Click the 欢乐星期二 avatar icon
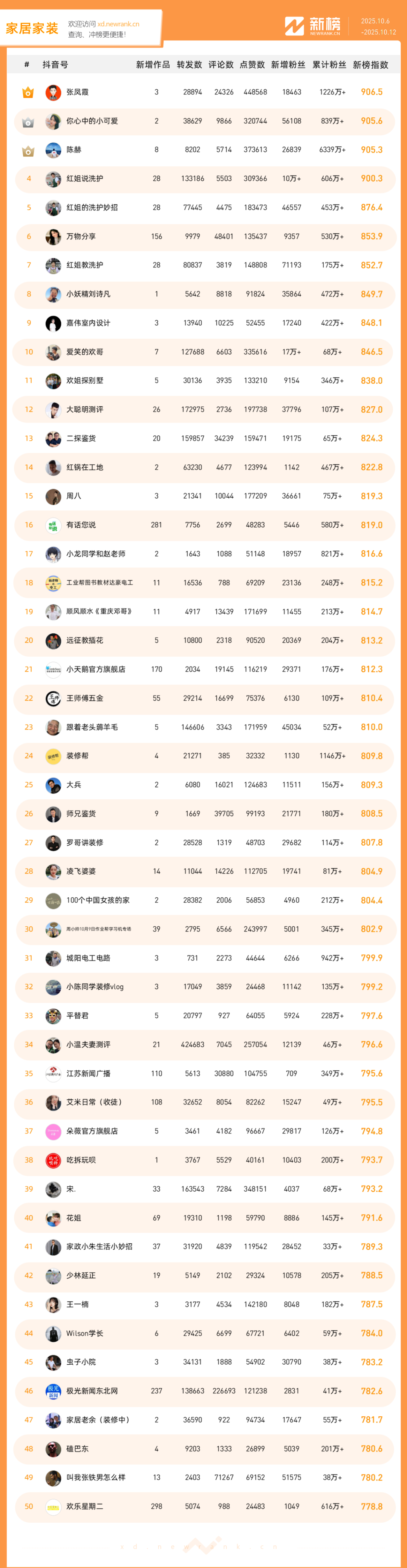Viewport: 407px width, 1568px height. [x=54, y=1507]
